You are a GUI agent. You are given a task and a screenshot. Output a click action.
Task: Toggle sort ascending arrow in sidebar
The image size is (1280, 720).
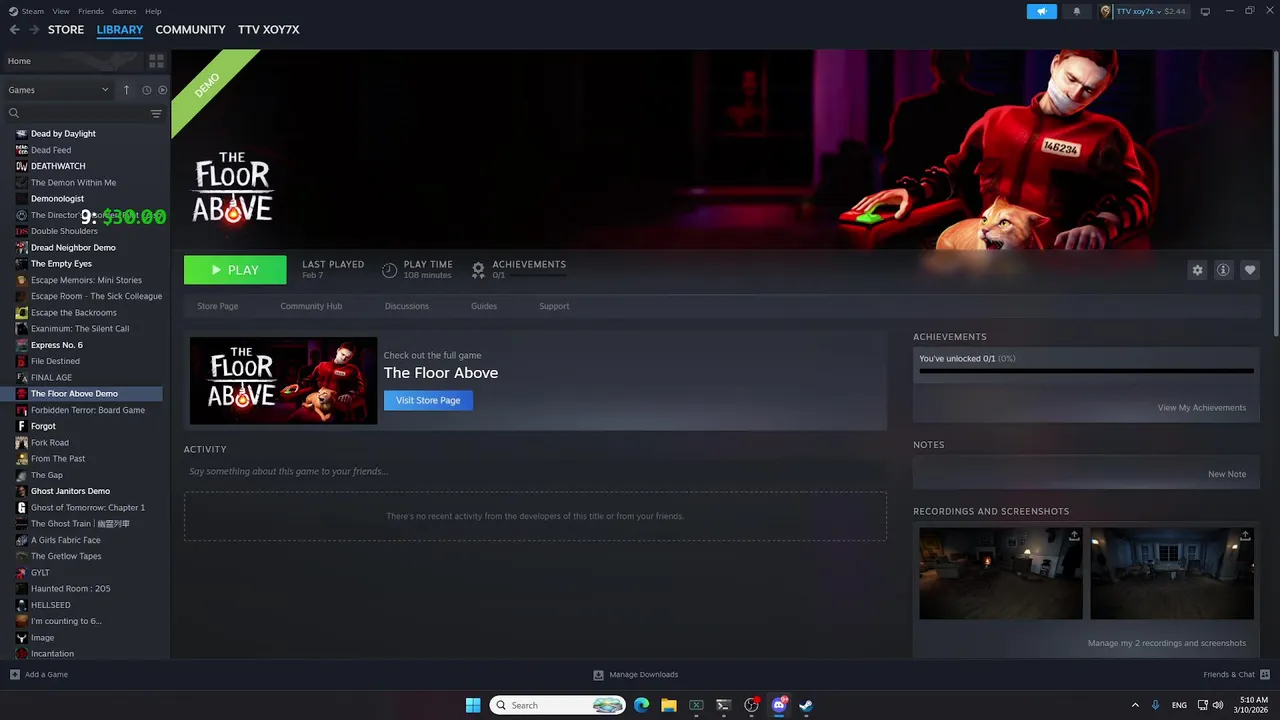click(126, 90)
